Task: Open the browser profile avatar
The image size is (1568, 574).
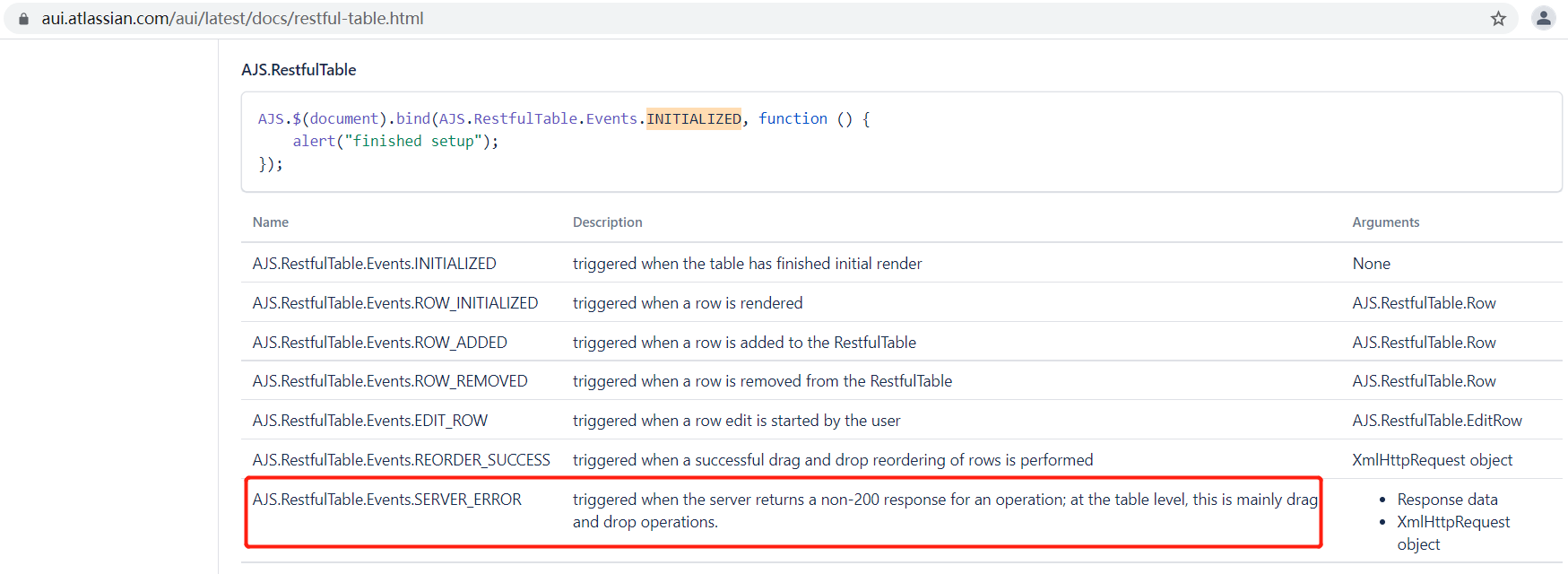Action: click(1544, 18)
